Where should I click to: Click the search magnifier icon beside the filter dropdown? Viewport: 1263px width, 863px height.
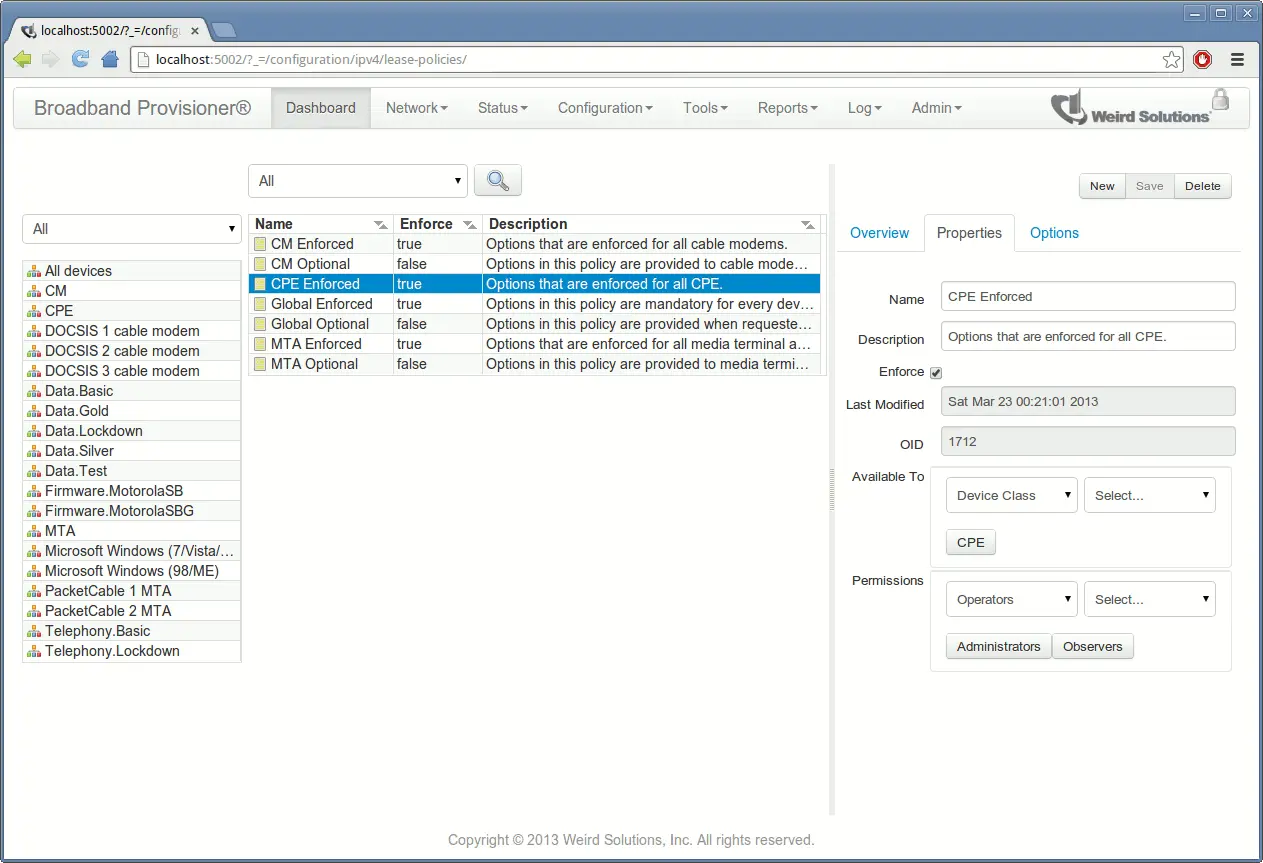pyautogui.click(x=497, y=180)
